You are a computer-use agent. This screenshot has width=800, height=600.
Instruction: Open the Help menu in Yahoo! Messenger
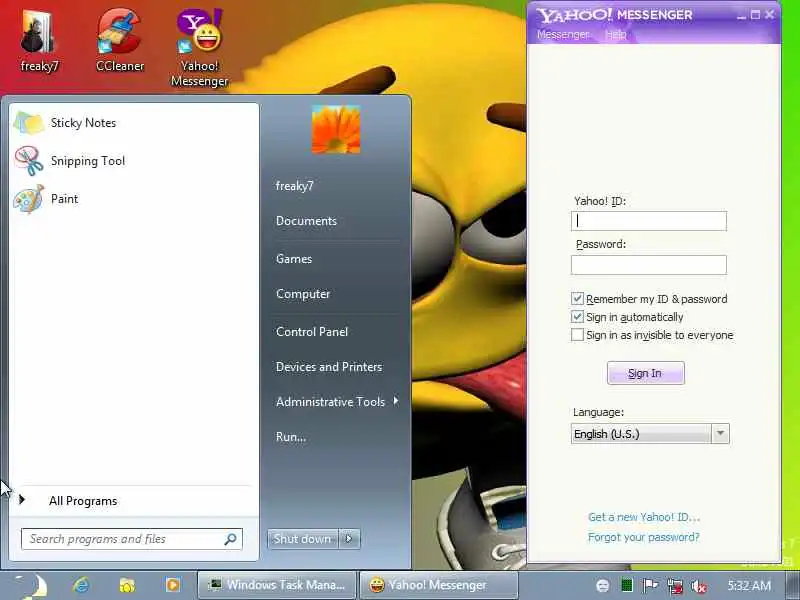coord(616,35)
